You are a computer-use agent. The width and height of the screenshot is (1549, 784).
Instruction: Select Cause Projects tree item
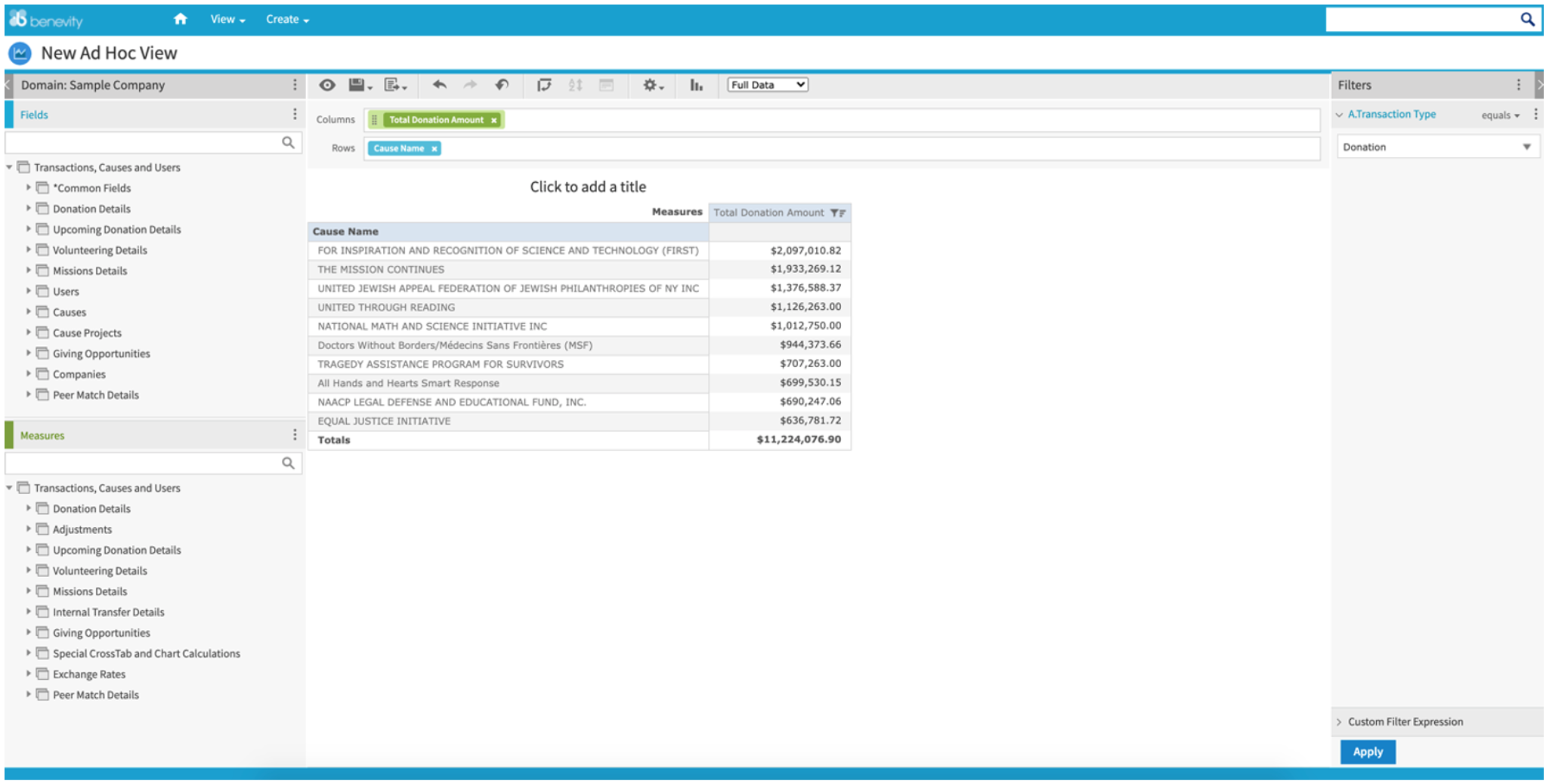(x=87, y=333)
